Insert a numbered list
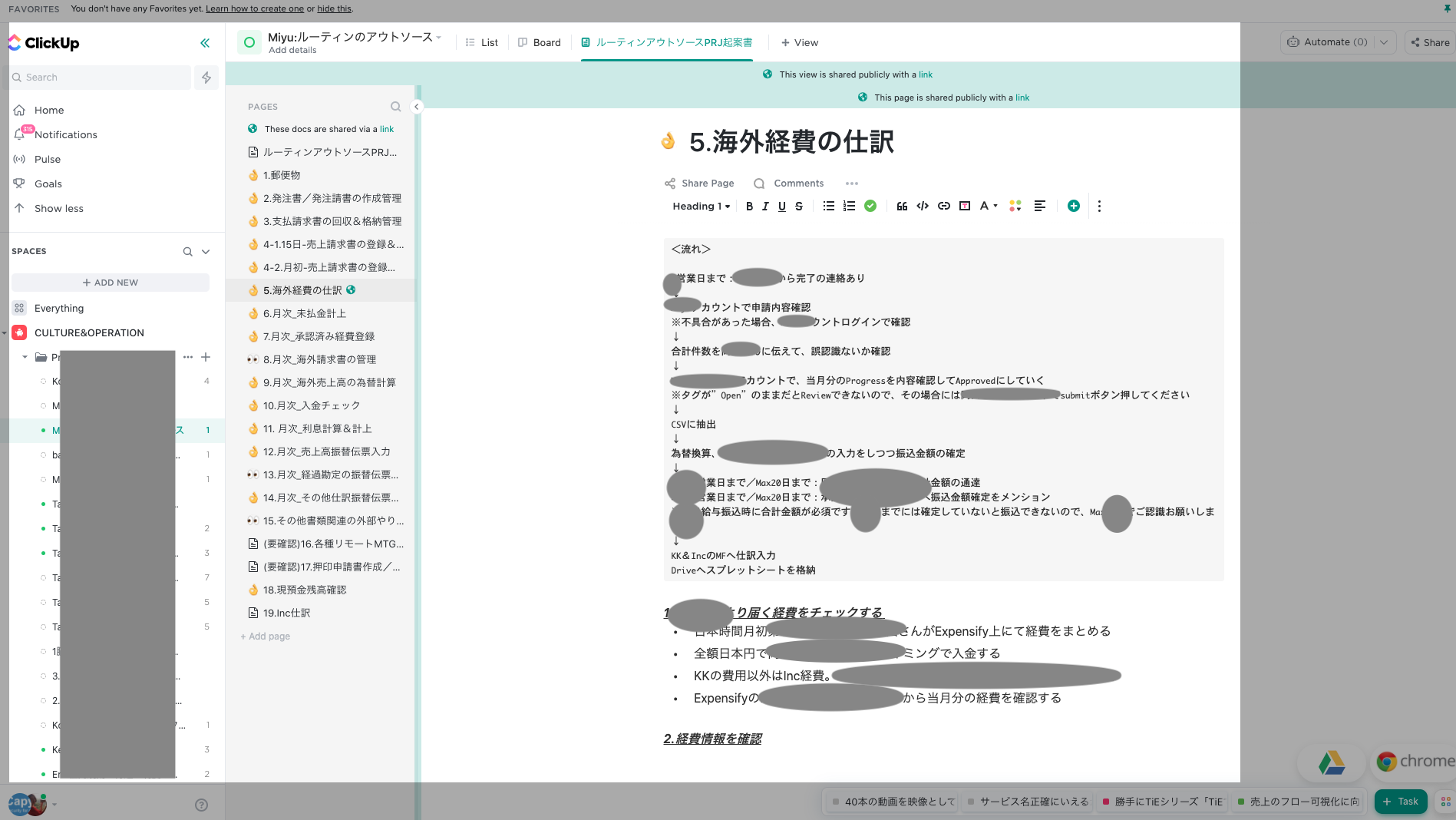1456x820 pixels. click(849, 206)
